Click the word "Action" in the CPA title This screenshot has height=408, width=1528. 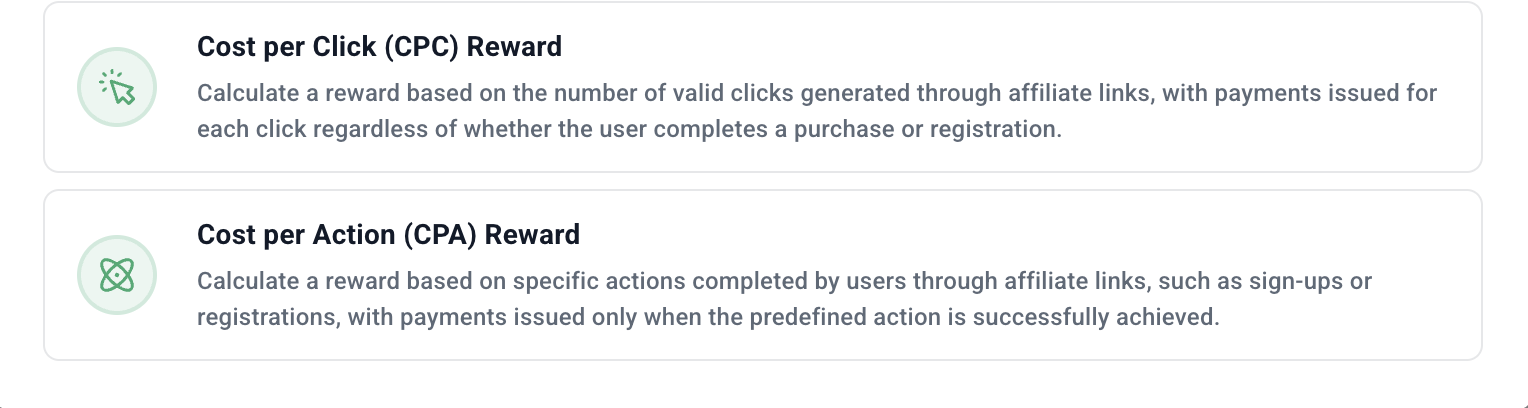tap(337, 235)
